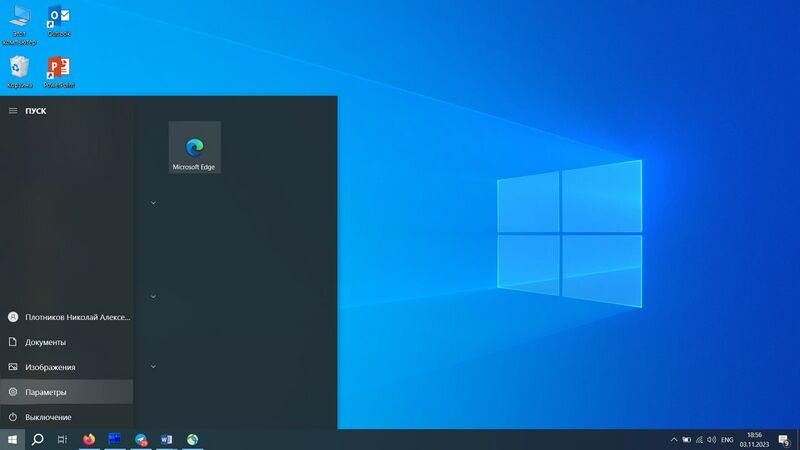The height and width of the screenshot is (450, 800).
Task: Open Word from the taskbar
Action: [x=166, y=439]
